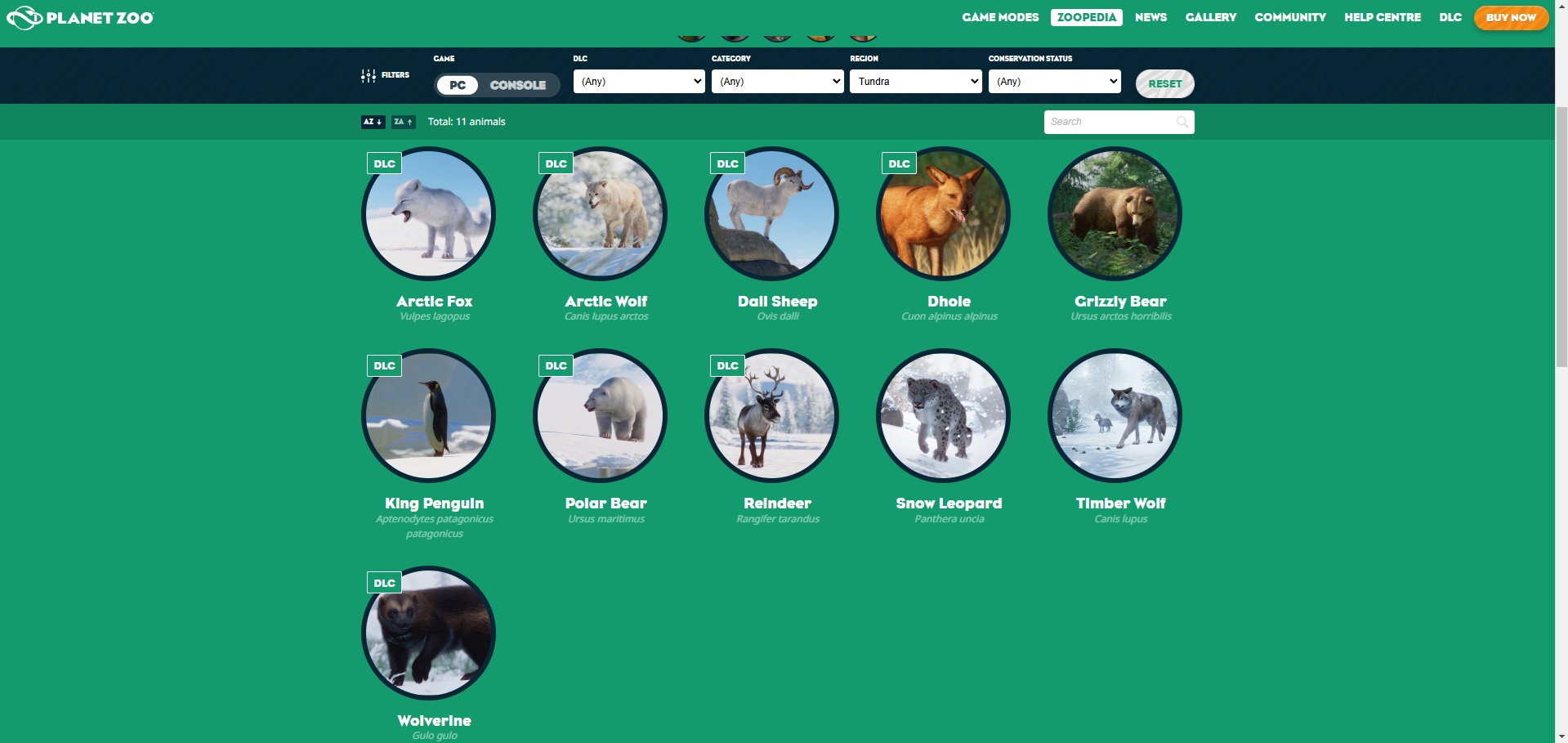Open Grizzly Bear thumbnail
1568x743 pixels.
[x=1115, y=214]
